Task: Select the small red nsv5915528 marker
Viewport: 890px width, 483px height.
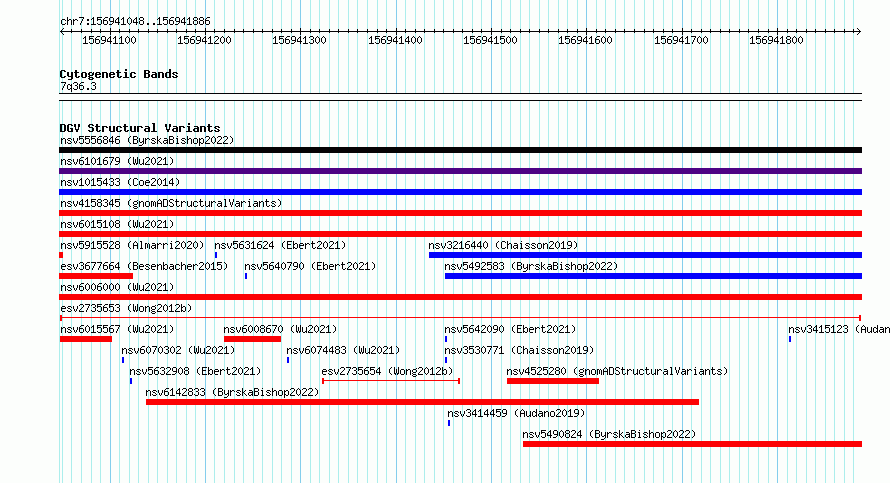Action: pos(61,255)
